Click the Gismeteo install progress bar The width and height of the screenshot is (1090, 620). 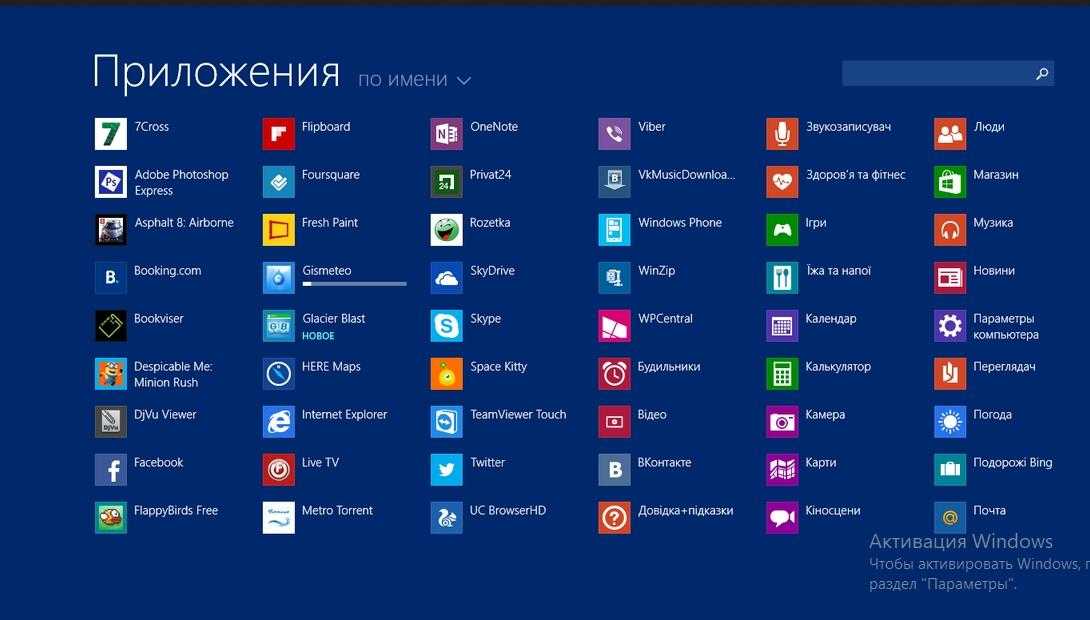click(x=355, y=284)
